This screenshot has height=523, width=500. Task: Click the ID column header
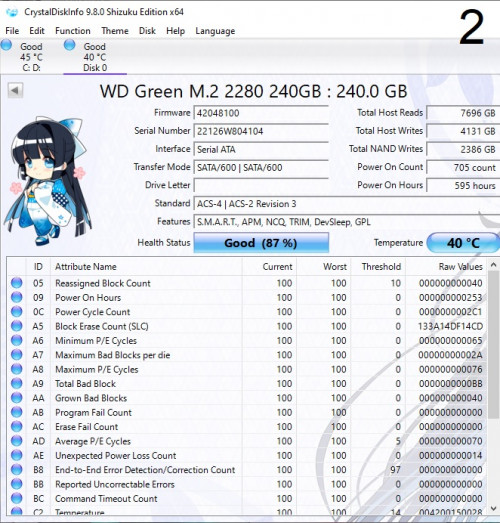[38, 267]
